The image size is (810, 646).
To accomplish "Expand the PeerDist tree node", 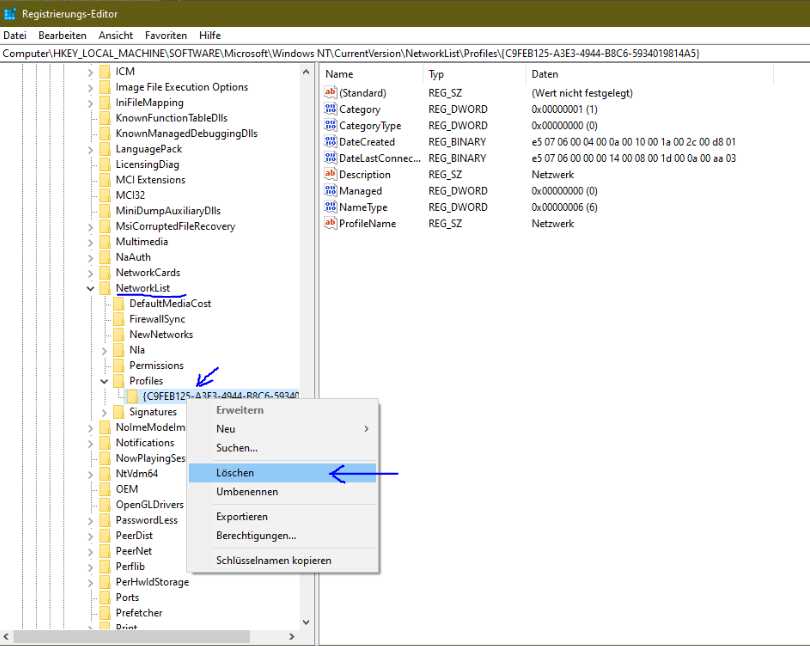I will point(90,536).
